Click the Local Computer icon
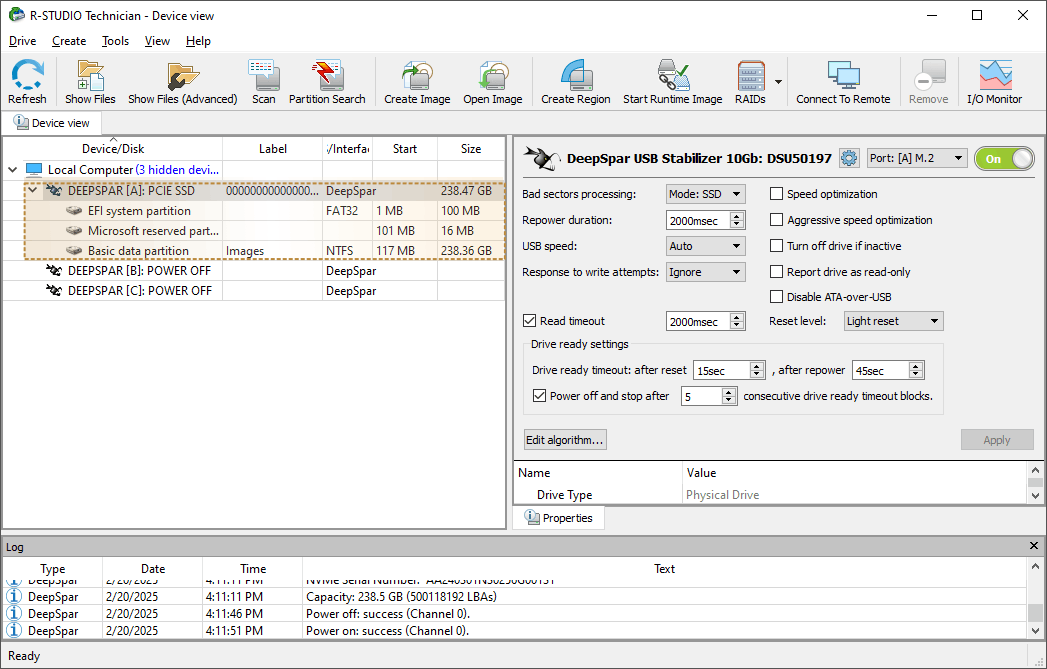 pos(33,170)
